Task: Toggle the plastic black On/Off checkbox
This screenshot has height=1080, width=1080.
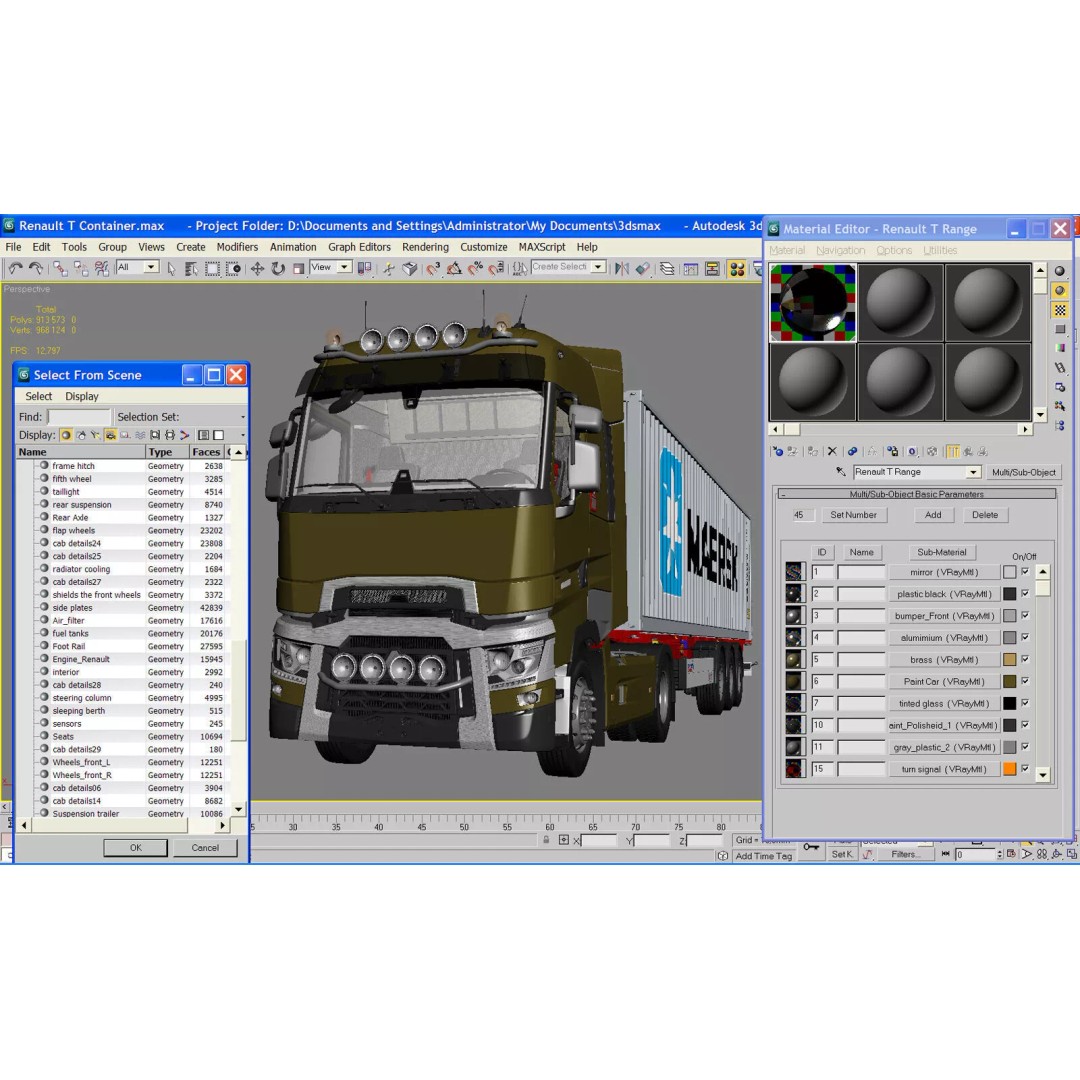Action: [1025, 593]
